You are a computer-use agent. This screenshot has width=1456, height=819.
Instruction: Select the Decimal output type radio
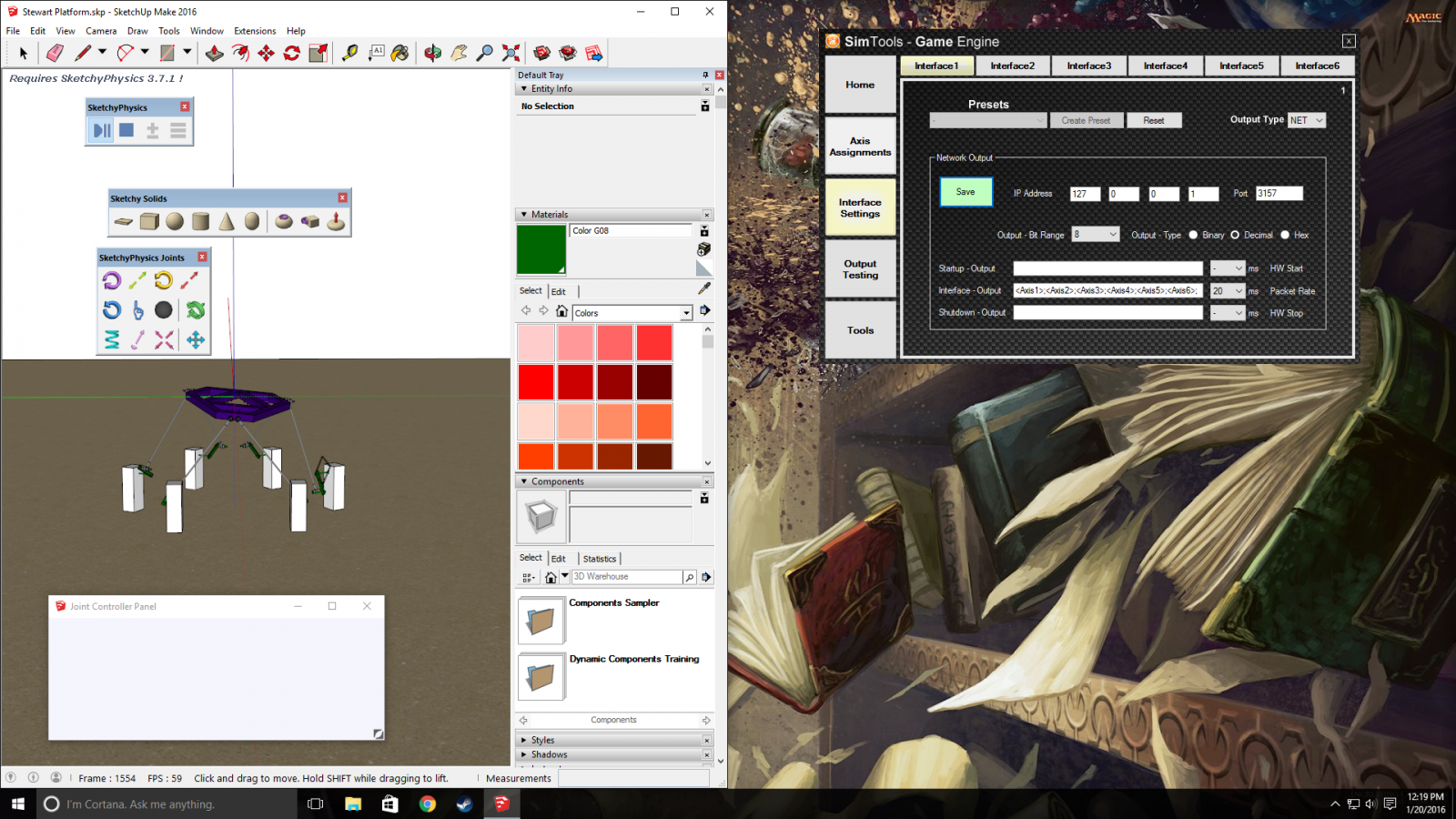point(1235,235)
